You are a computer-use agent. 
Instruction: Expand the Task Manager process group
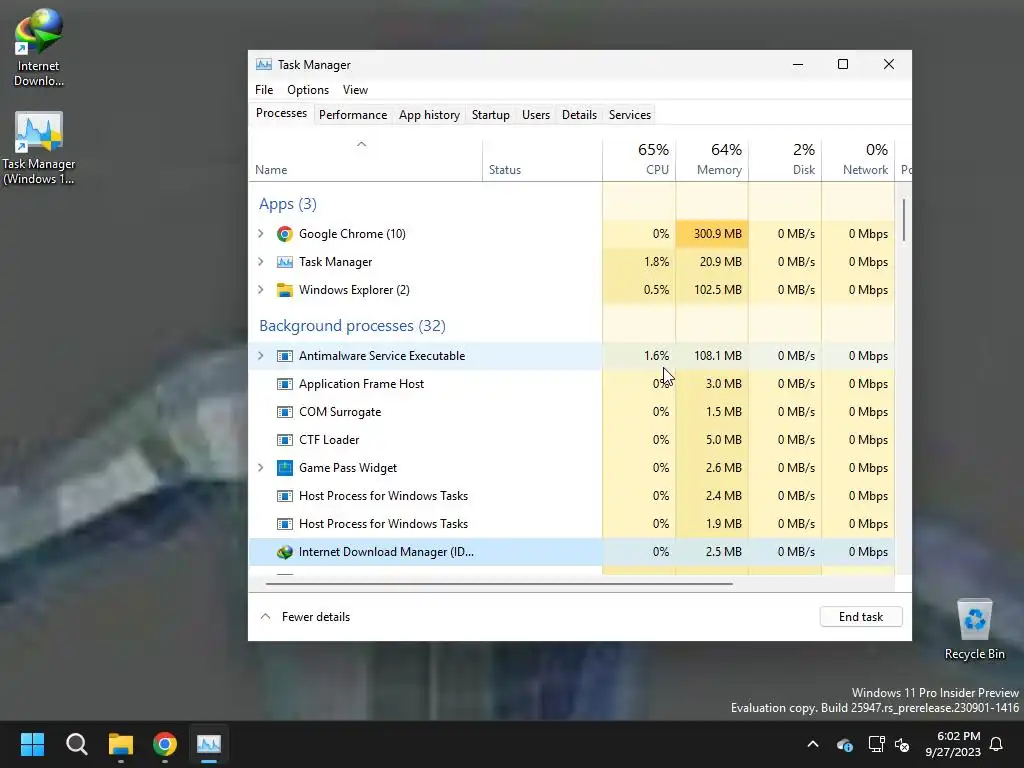(x=261, y=262)
